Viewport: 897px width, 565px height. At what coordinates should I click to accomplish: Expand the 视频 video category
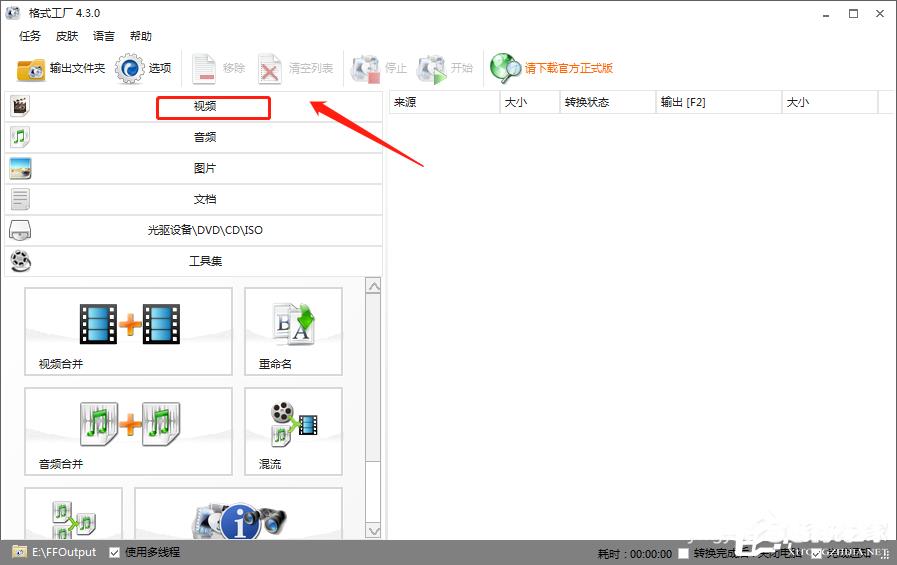click(193, 106)
